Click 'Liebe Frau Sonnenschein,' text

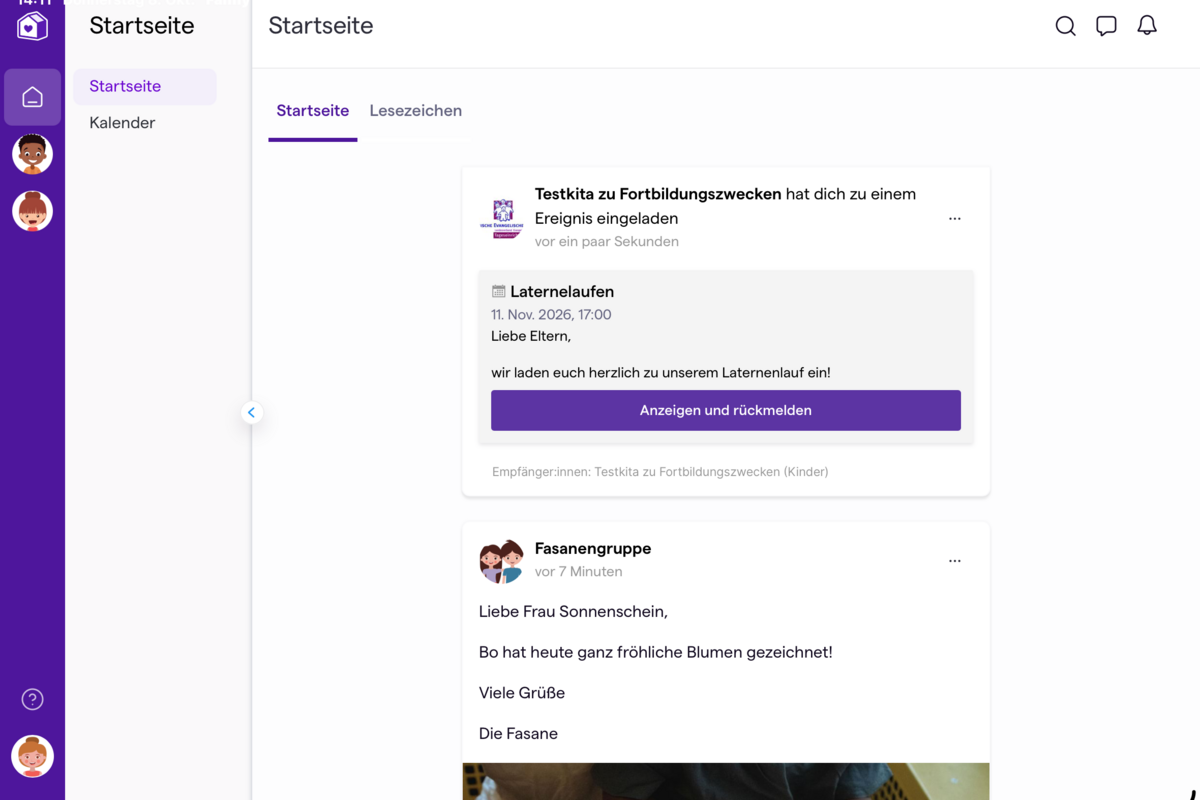click(573, 612)
